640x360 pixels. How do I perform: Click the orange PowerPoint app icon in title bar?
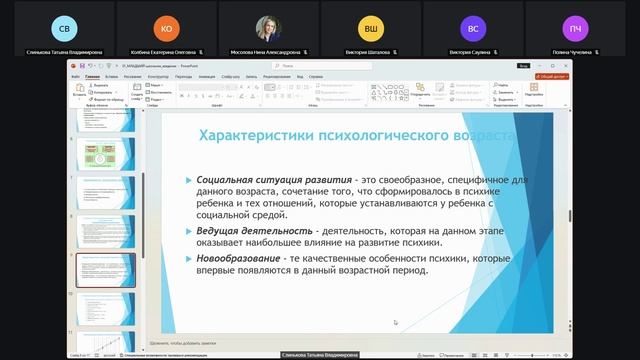73,66
